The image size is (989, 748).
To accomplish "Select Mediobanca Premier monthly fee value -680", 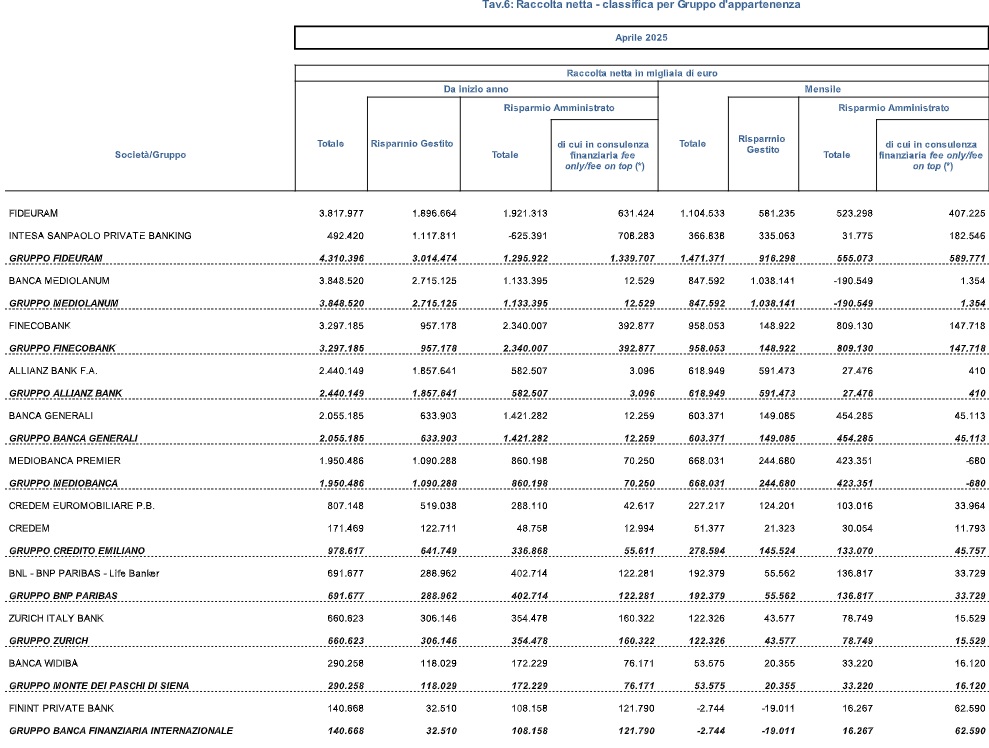I will pos(976,461).
